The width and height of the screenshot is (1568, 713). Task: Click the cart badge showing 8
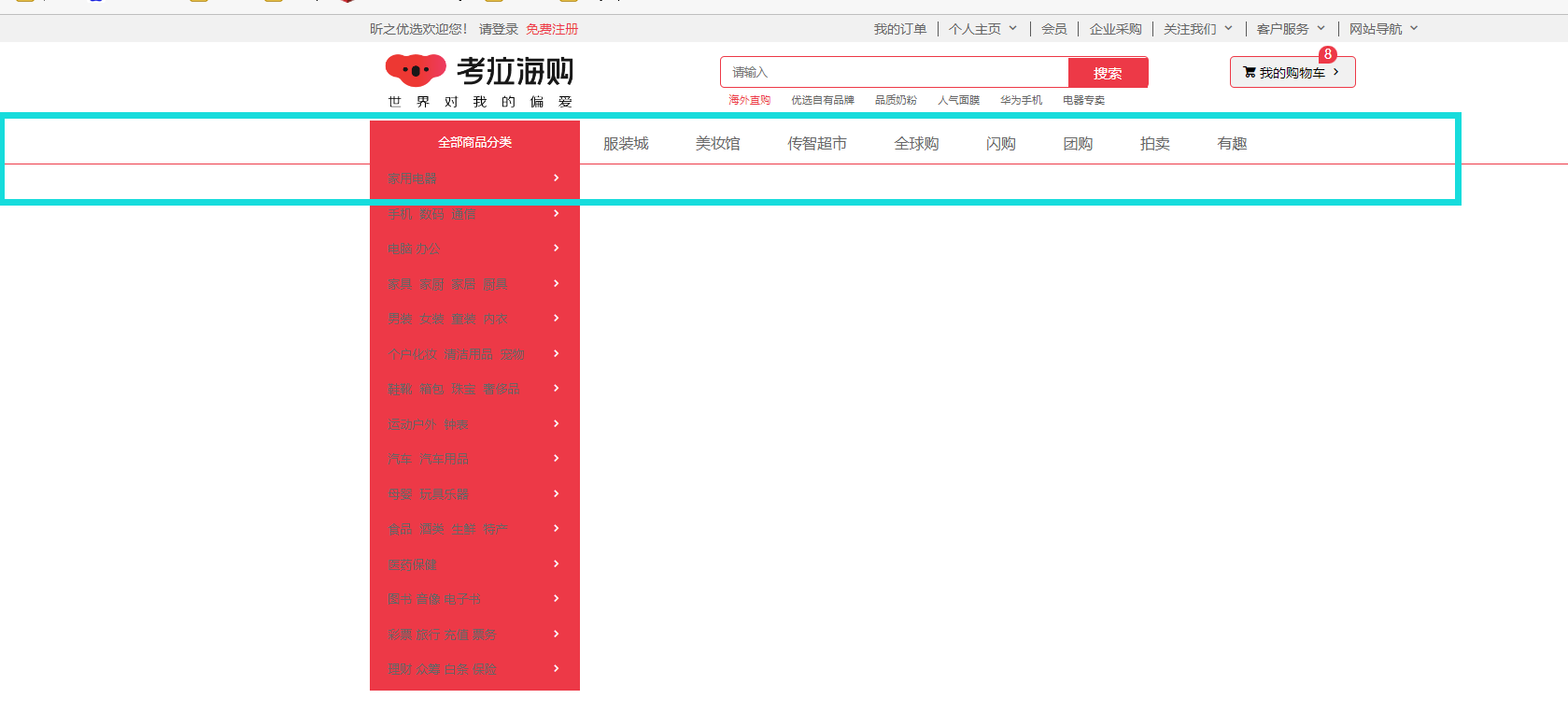pos(1328,54)
